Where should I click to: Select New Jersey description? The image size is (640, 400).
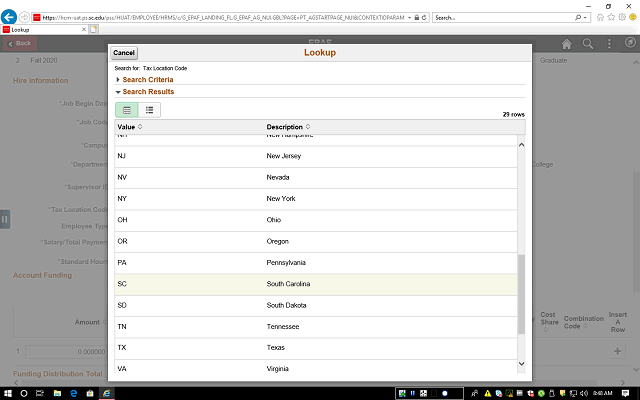tap(284, 156)
